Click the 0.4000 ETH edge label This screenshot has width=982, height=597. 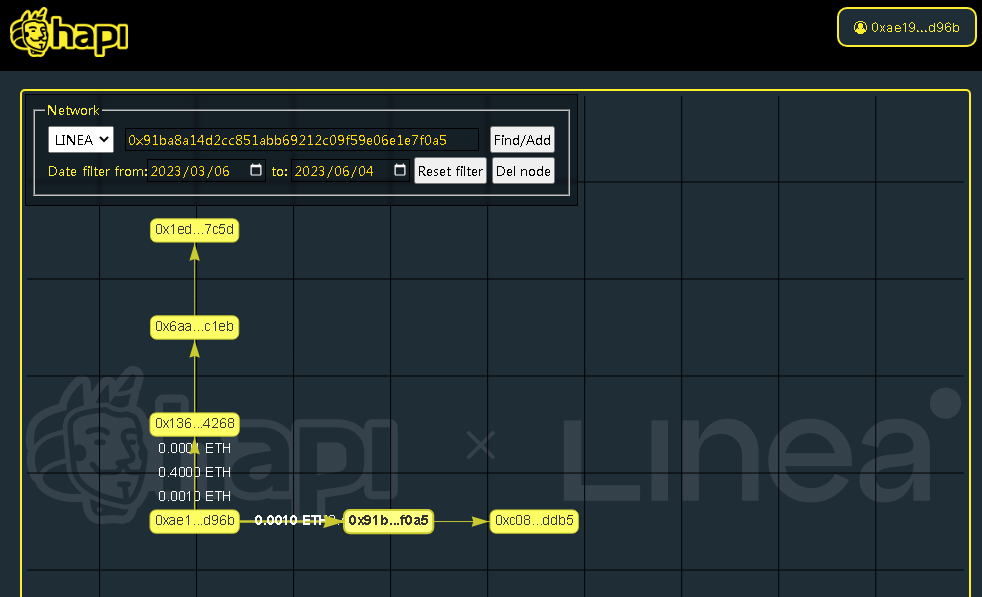pos(194,472)
